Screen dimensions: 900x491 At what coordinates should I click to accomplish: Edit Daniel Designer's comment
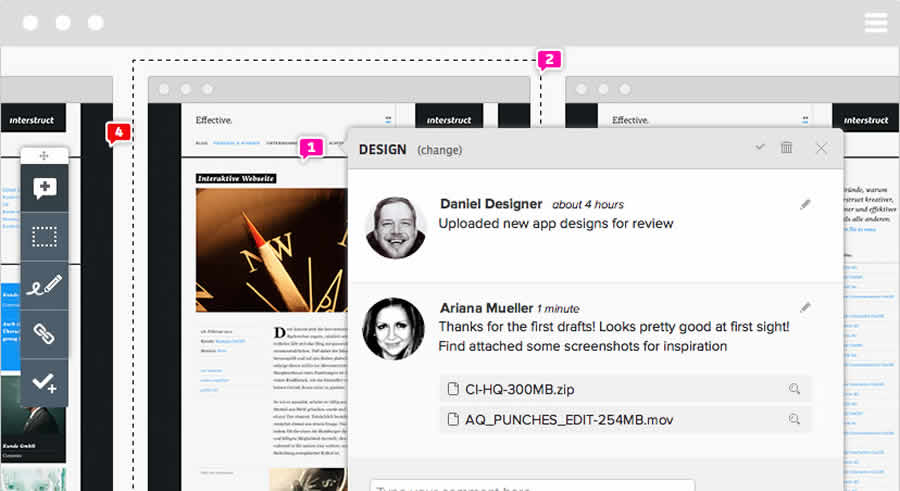(806, 204)
